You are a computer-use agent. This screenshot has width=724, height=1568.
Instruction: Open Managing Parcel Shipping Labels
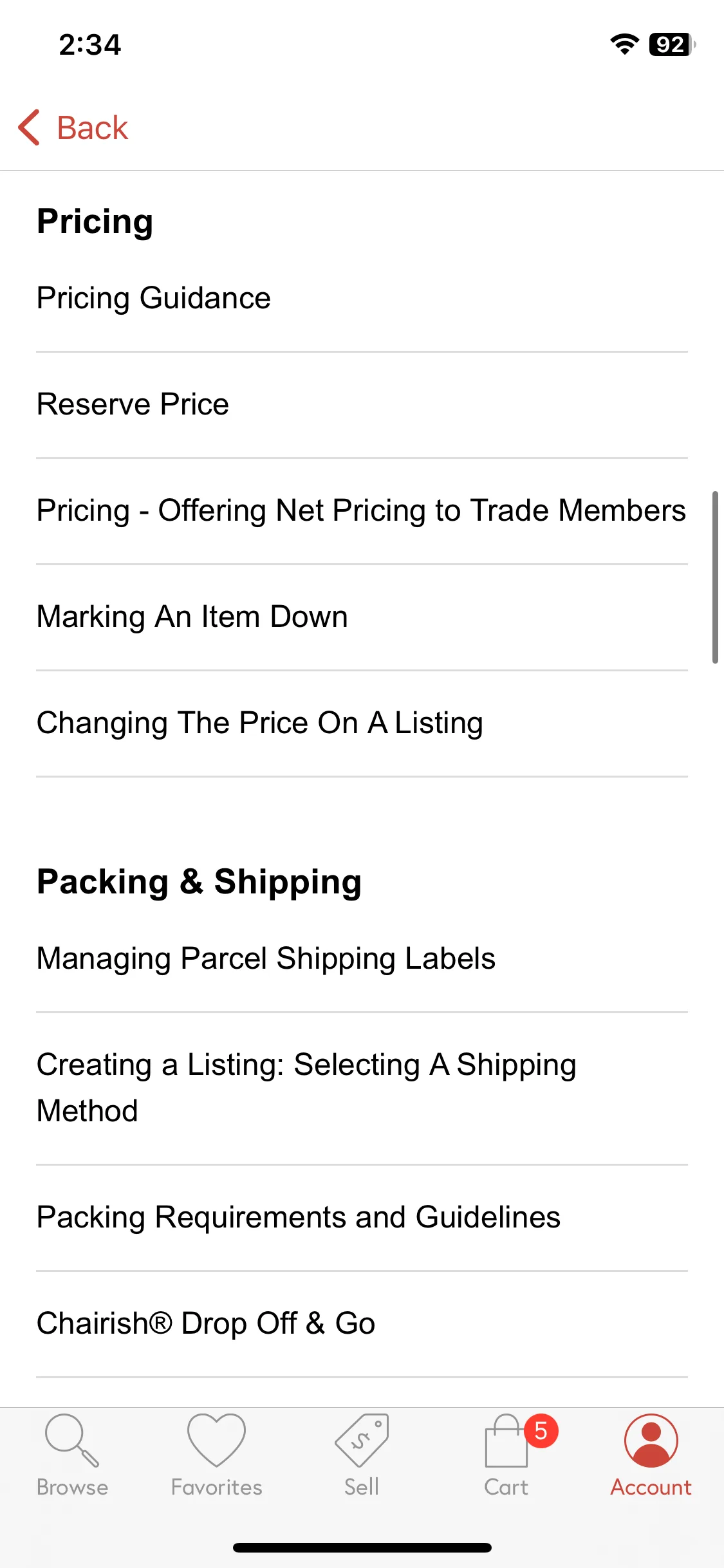click(362, 958)
